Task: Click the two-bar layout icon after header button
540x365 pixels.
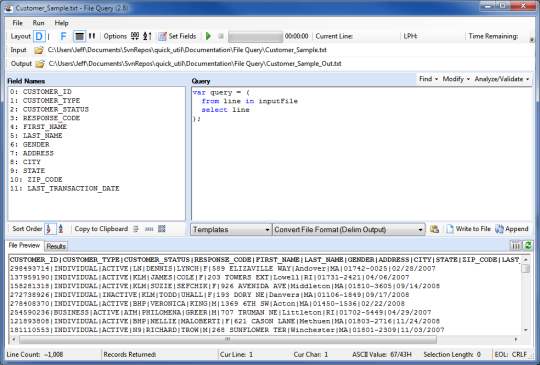Action: pos(92,36)
